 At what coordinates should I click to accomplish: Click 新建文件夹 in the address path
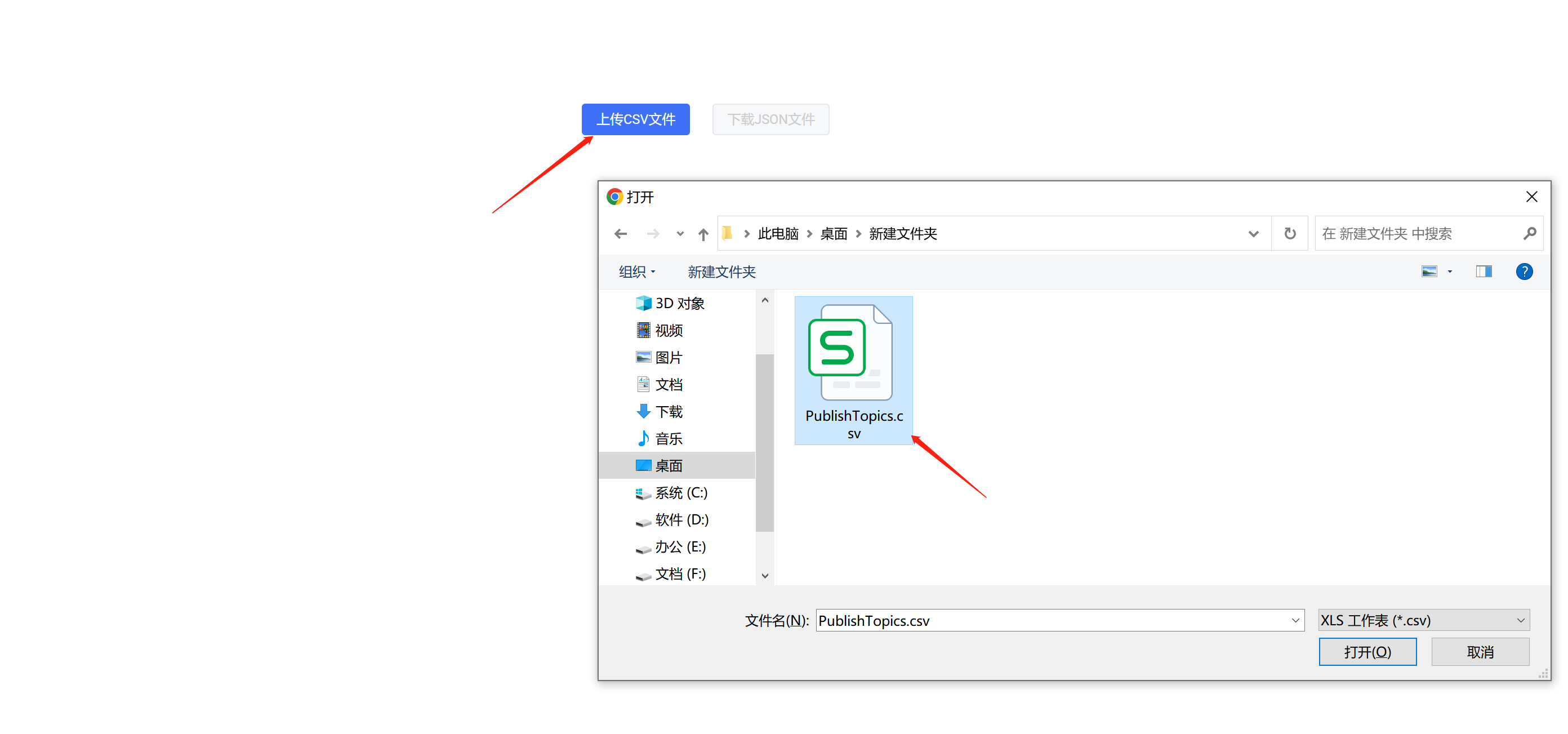903,234
